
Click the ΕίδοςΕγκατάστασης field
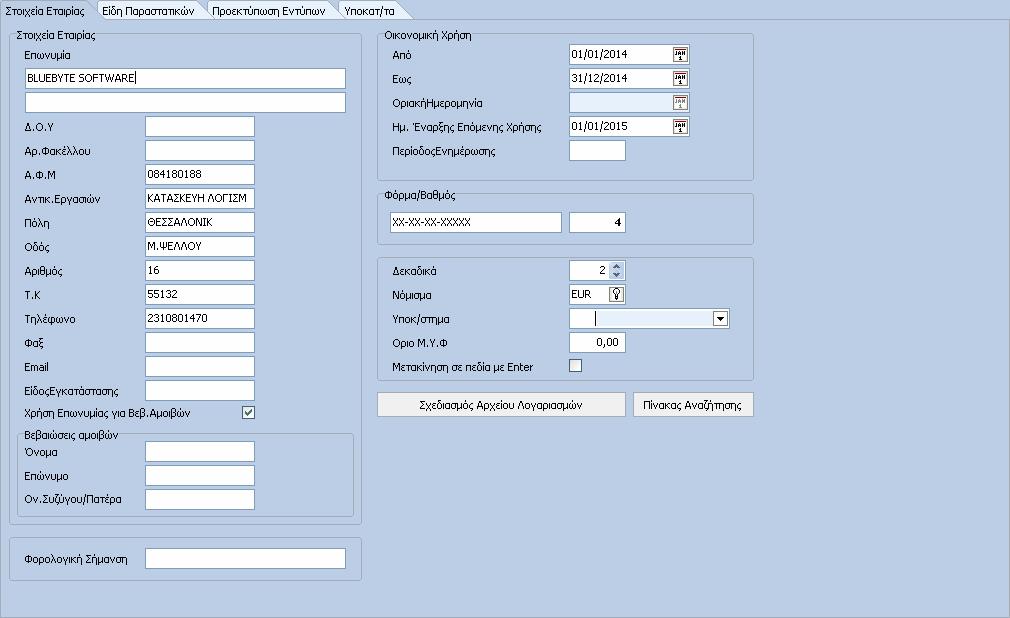click(200, 391)
